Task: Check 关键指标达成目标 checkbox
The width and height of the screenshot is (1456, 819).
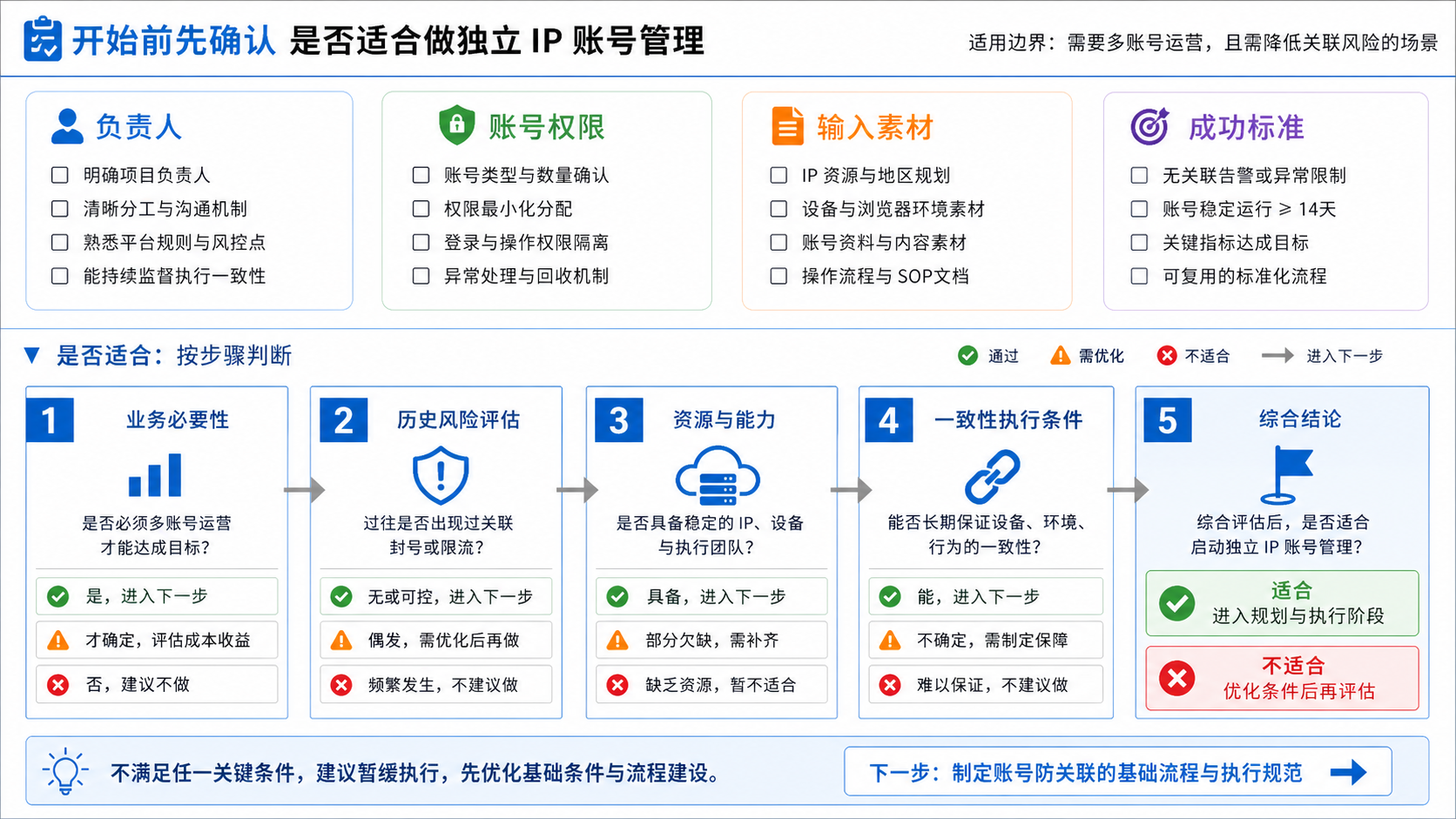Action: pyautogui.click(x=1139, y=242)
